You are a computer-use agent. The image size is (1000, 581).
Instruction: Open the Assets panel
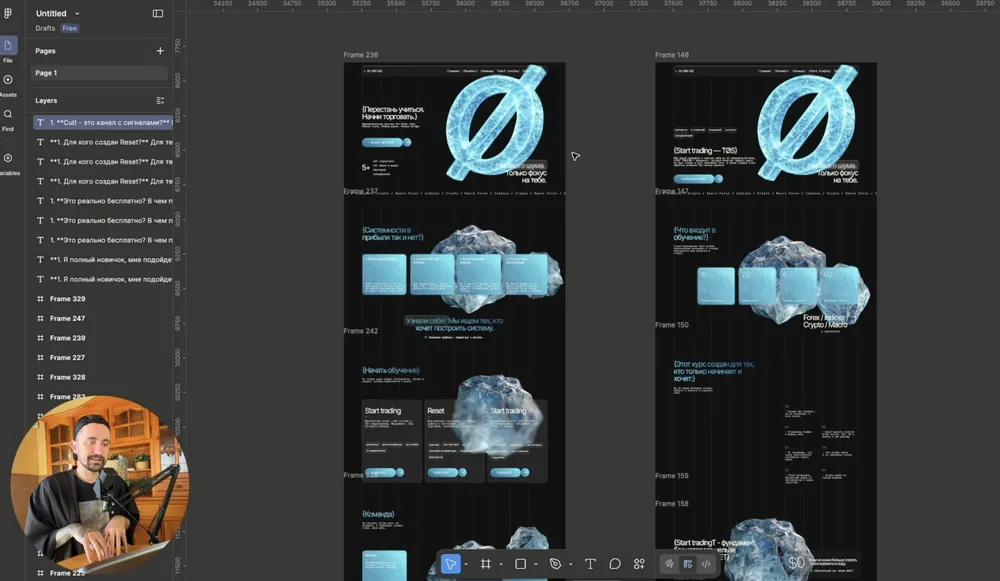[8, 85]
